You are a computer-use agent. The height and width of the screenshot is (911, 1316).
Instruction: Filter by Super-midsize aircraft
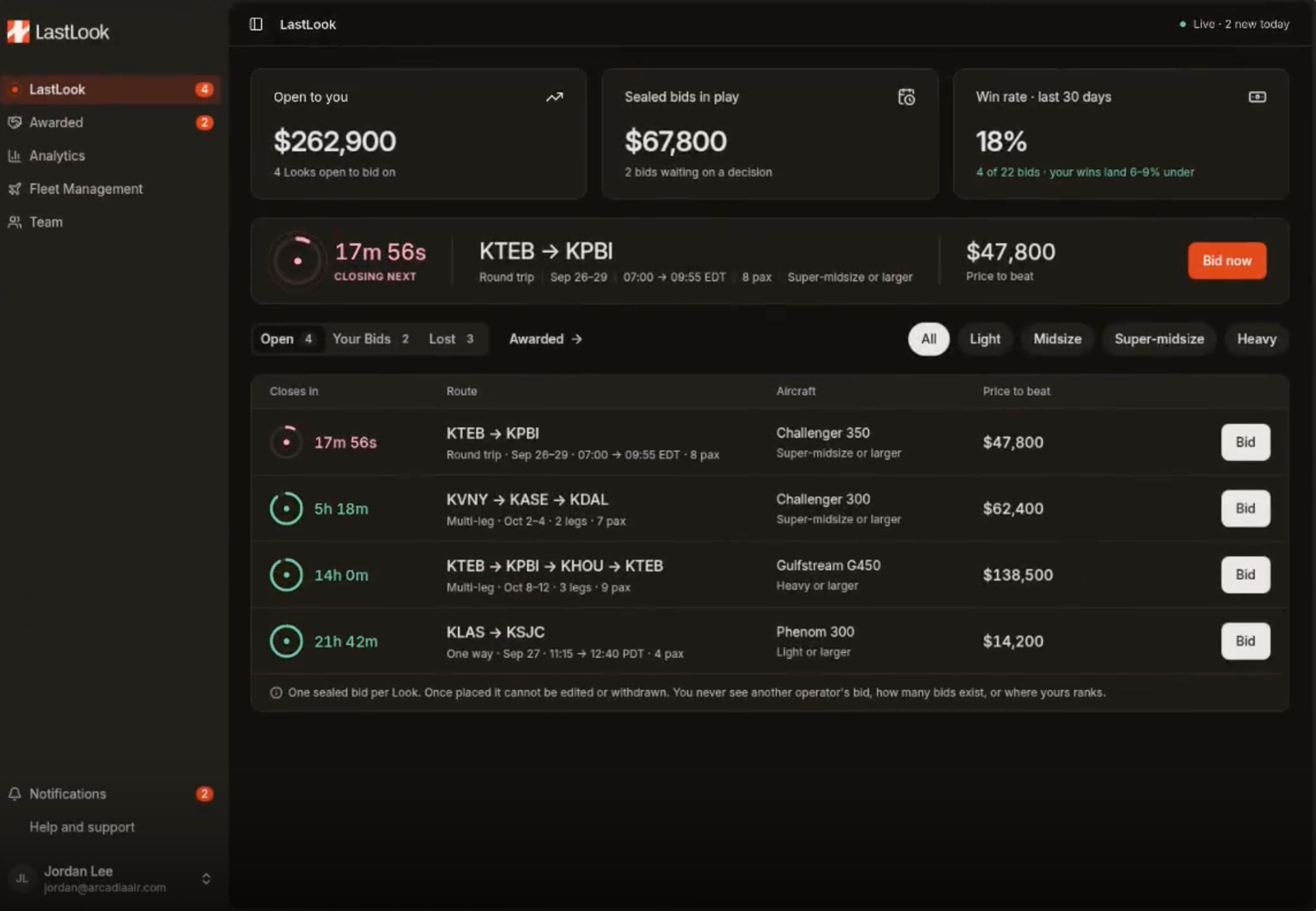coord(1159,339)
